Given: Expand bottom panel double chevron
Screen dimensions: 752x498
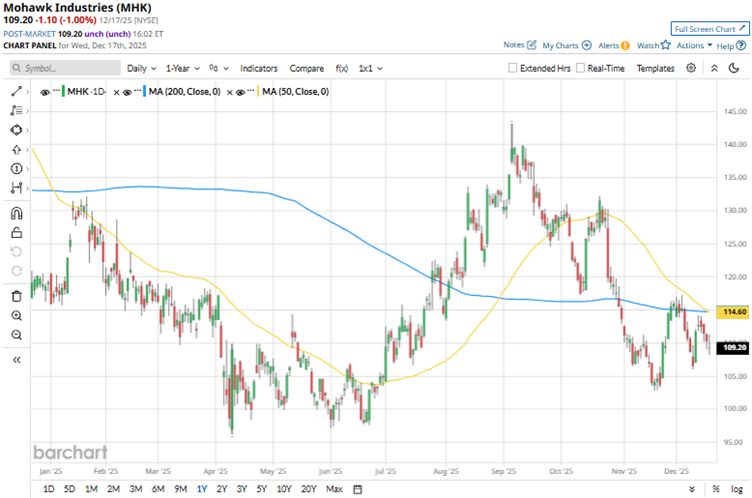Looking at the screenshot, I should [692, 489].
